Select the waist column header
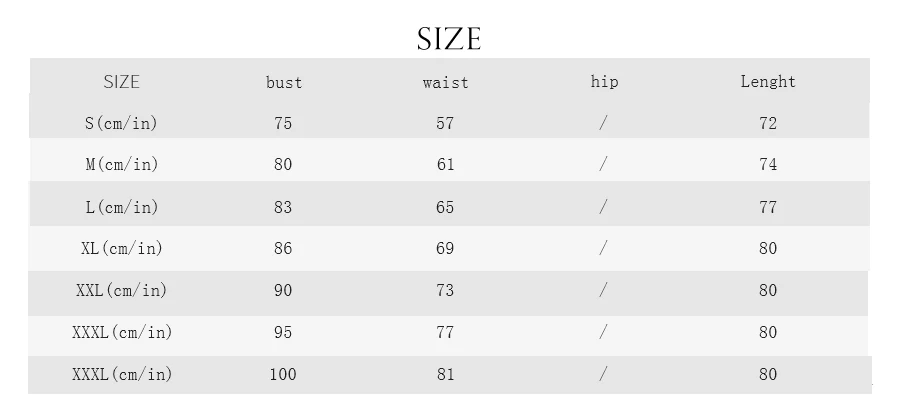The image size is (900, 413). (445, 83)
